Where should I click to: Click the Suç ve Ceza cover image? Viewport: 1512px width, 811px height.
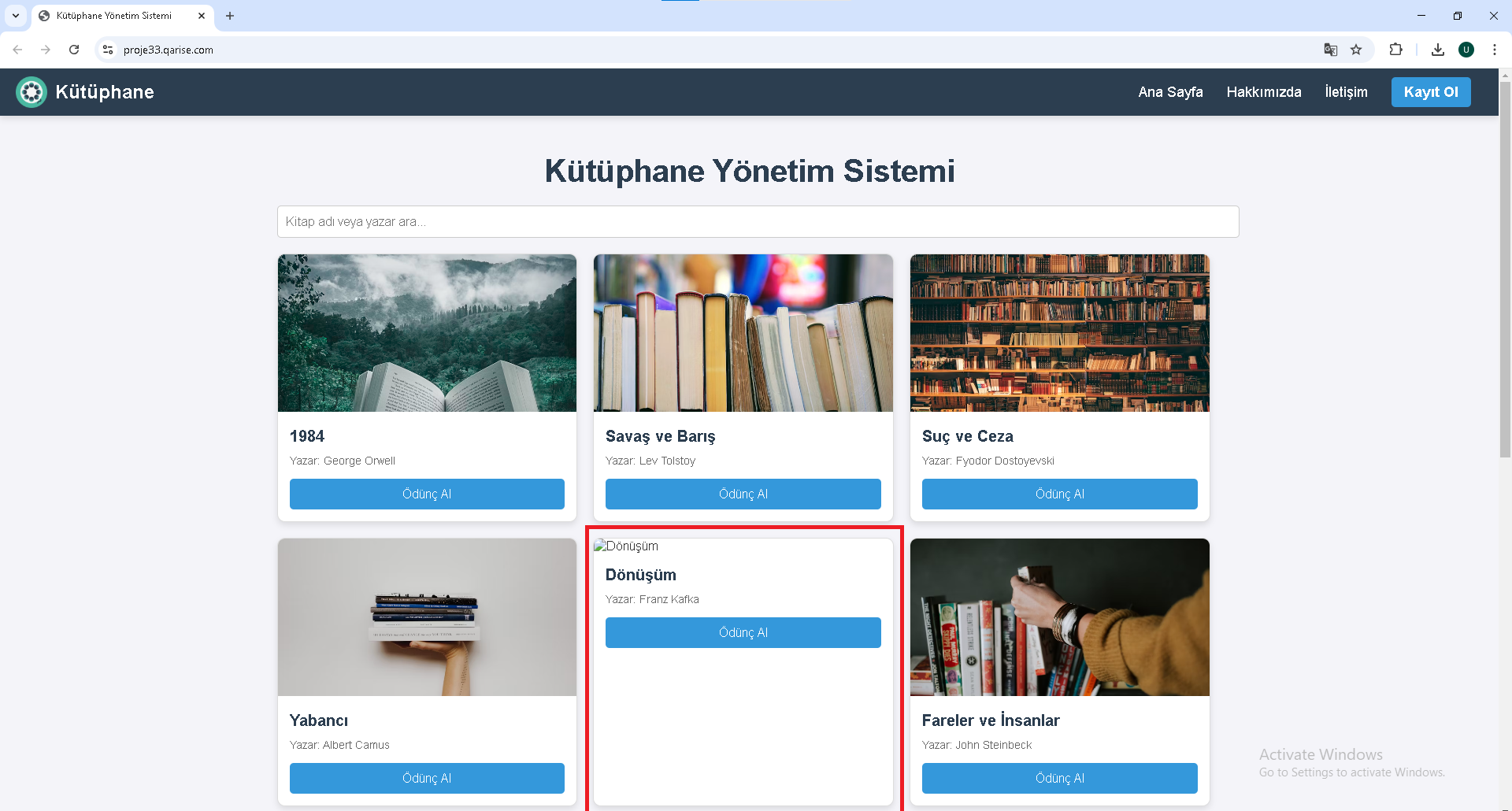click(x=1059, y=333)
